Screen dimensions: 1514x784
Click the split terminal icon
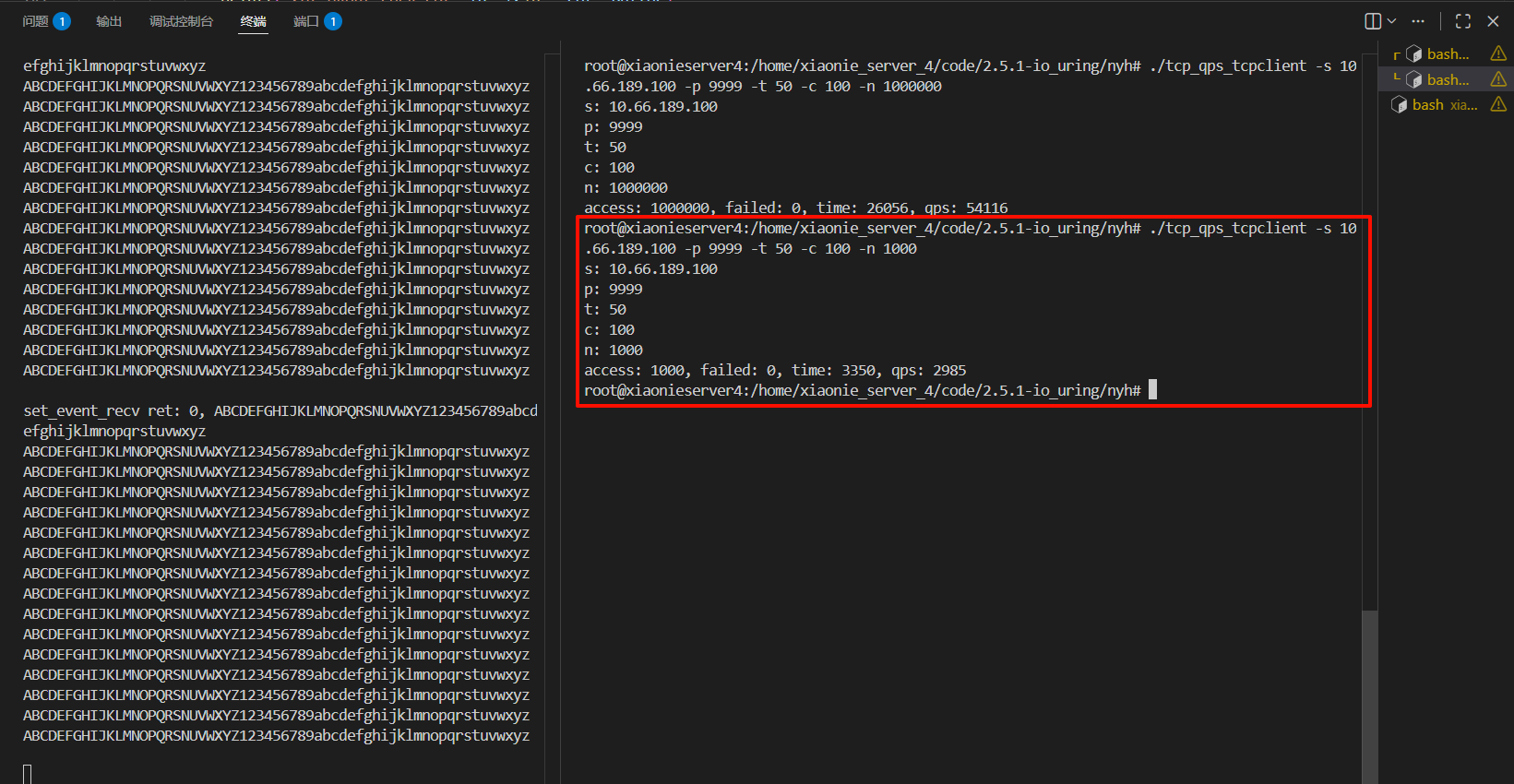pos(1373,21)
